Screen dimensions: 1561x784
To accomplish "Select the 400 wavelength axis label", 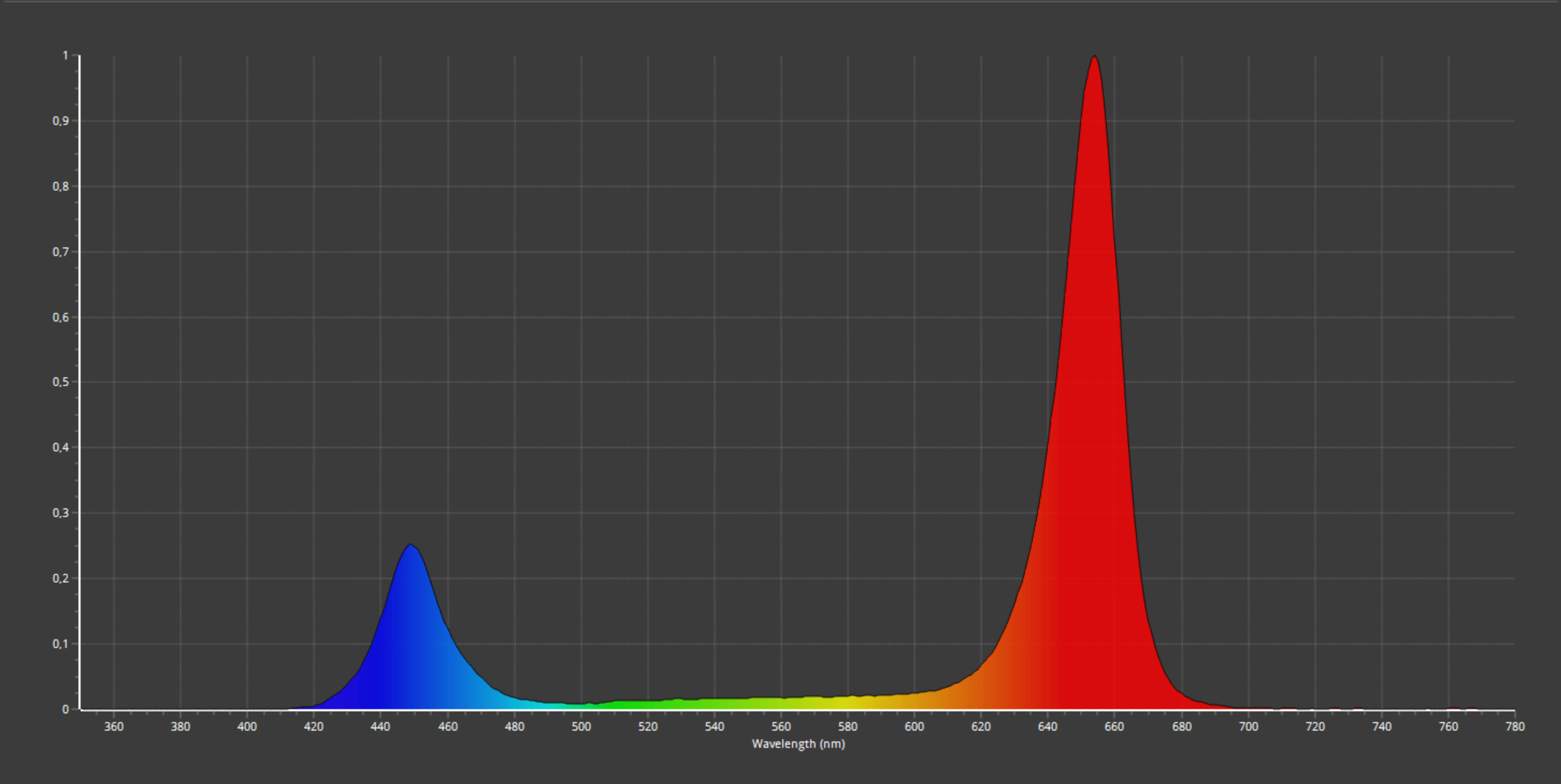I will coord(247,727).
